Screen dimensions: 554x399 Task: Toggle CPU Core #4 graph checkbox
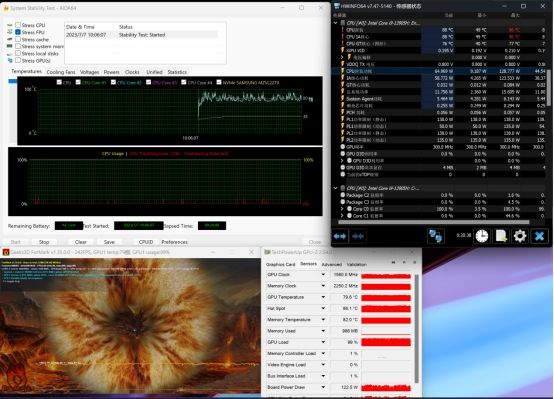click(x=184, y=82)
